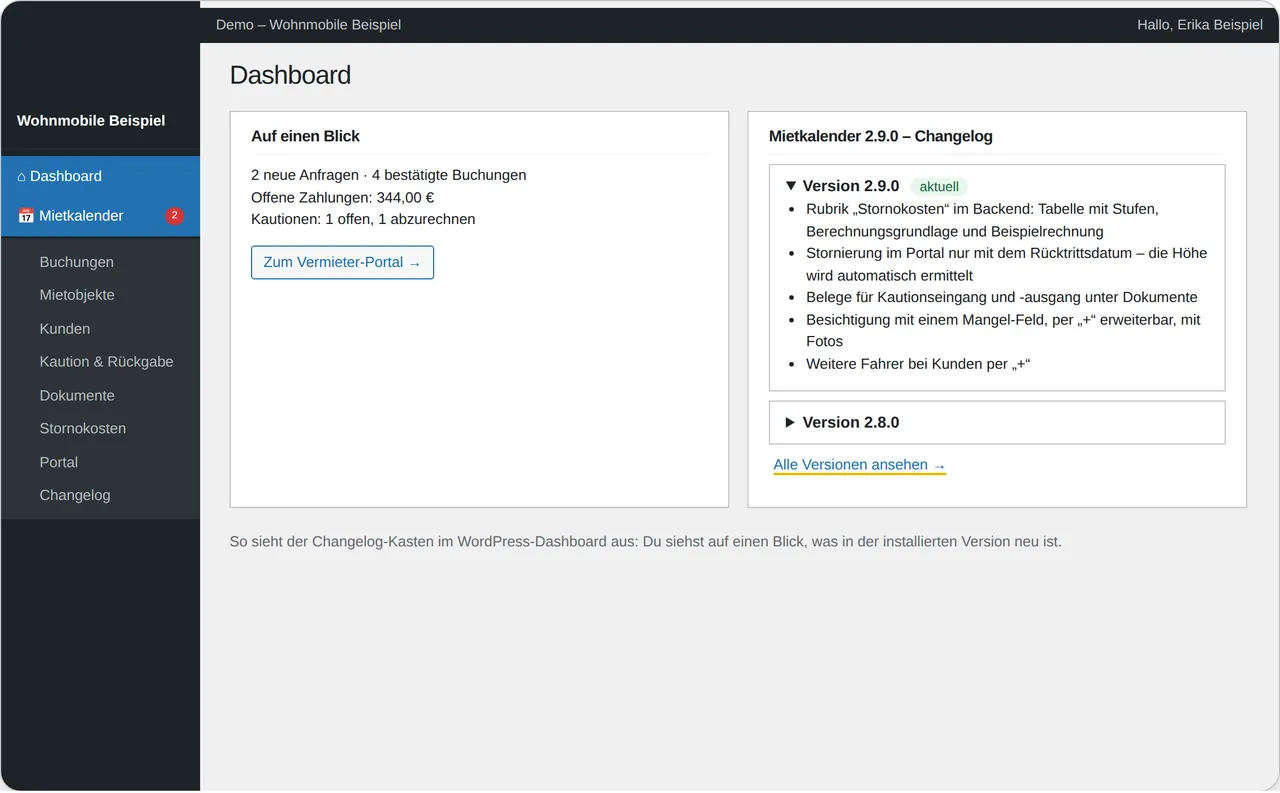Screen dimensions: 1280x793
Task: Click the 2 neue Anfragen summary line
Action: (x=389, y=175)
